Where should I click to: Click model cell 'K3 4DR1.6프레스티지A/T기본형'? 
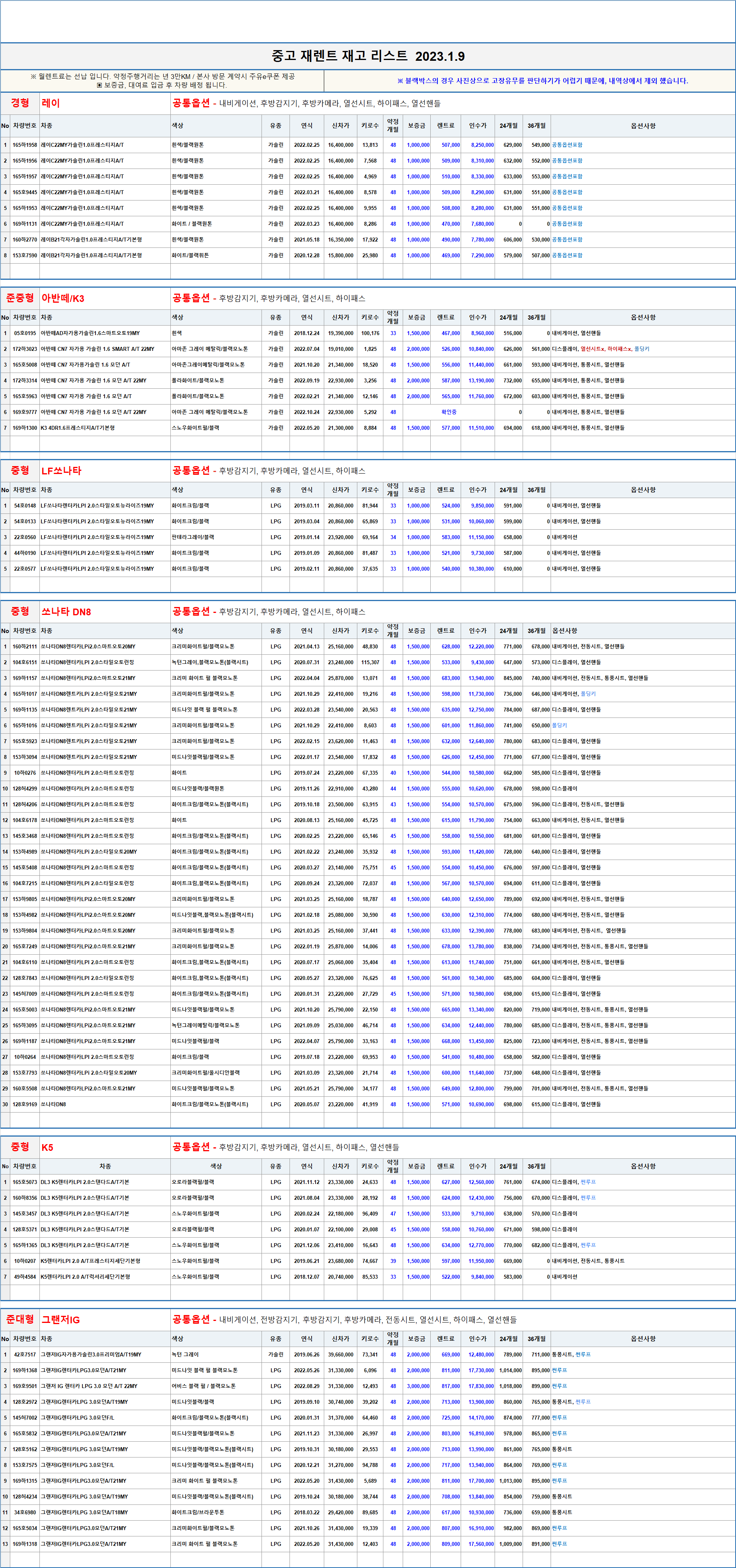click(x=78, y=428)
